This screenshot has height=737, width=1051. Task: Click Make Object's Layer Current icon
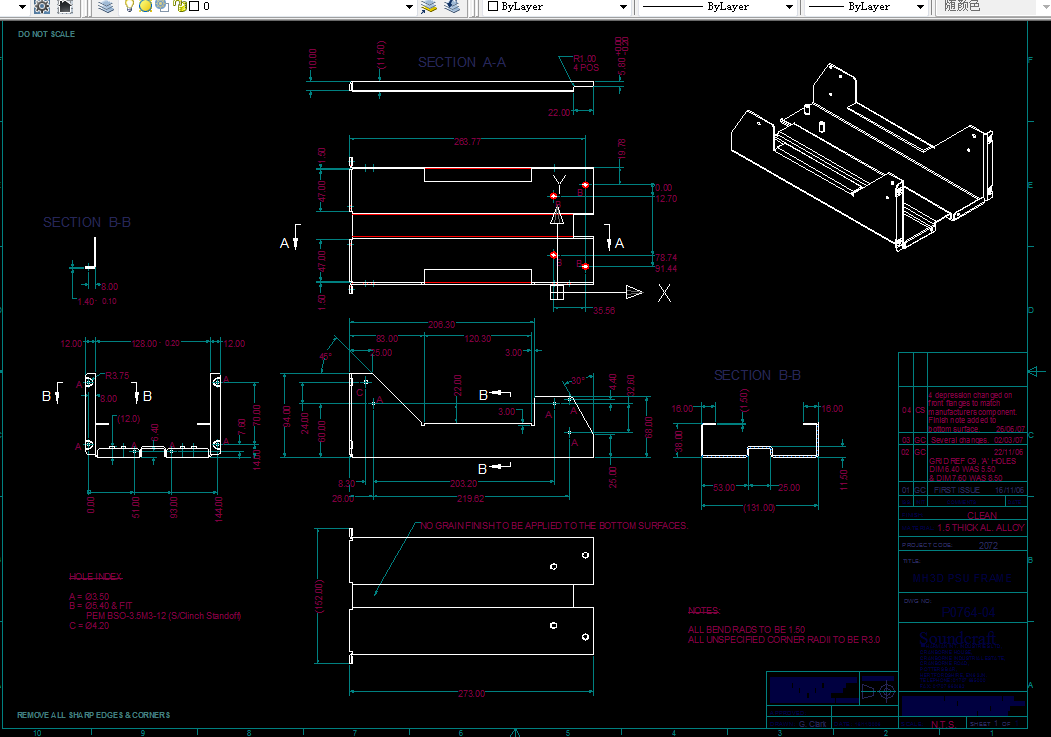428,7
